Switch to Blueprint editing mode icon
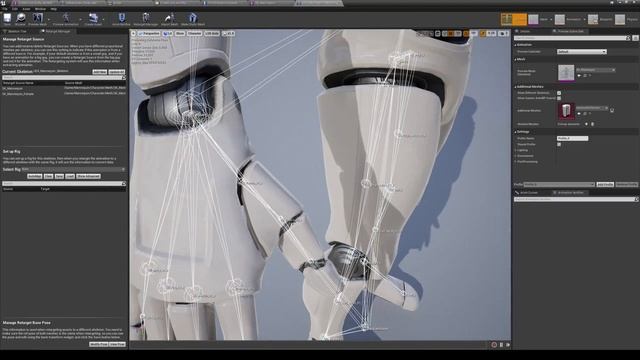This screenshot has height=360, width=640. coord(593,19)
